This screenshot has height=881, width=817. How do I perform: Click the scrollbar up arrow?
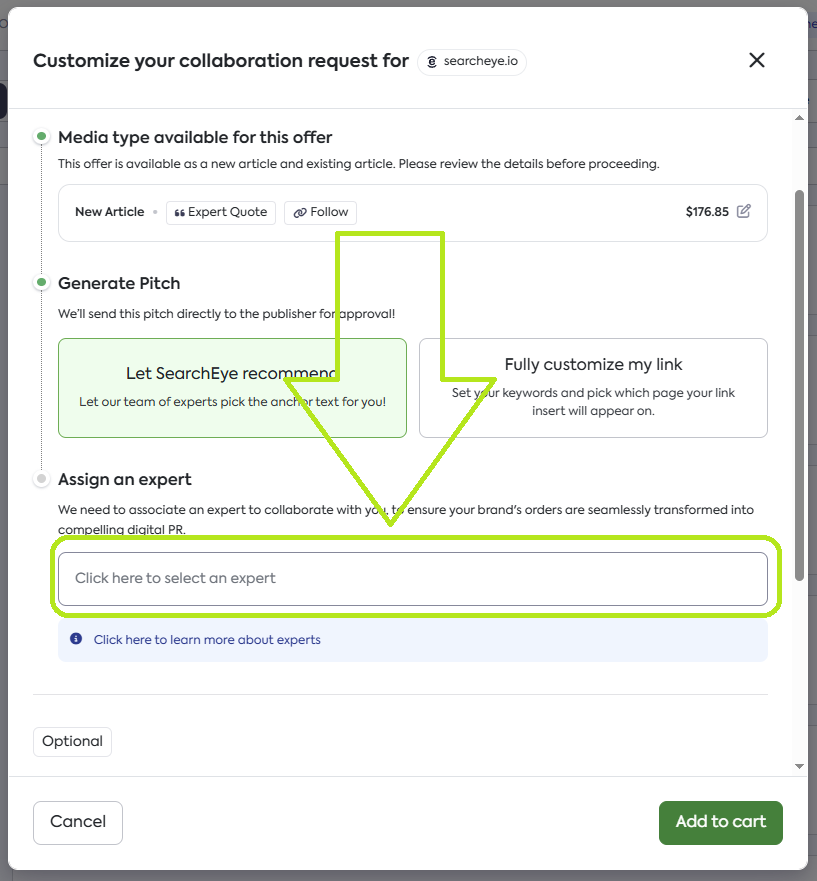click(799, 118)
